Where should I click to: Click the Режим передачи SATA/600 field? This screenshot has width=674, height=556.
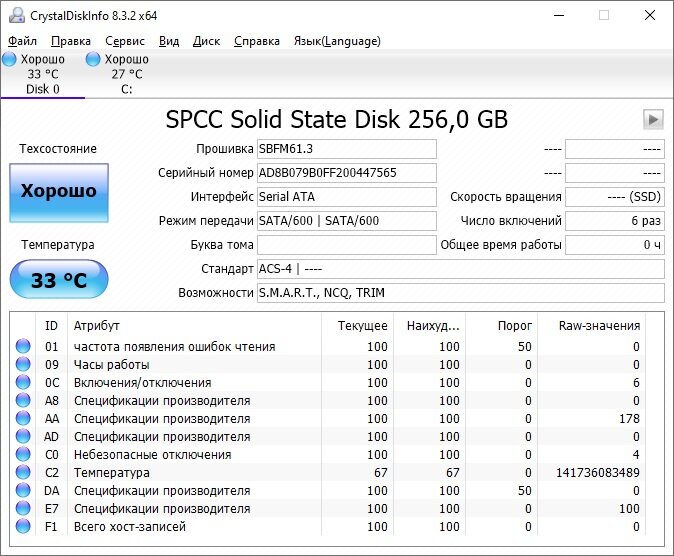click(347, 221)
